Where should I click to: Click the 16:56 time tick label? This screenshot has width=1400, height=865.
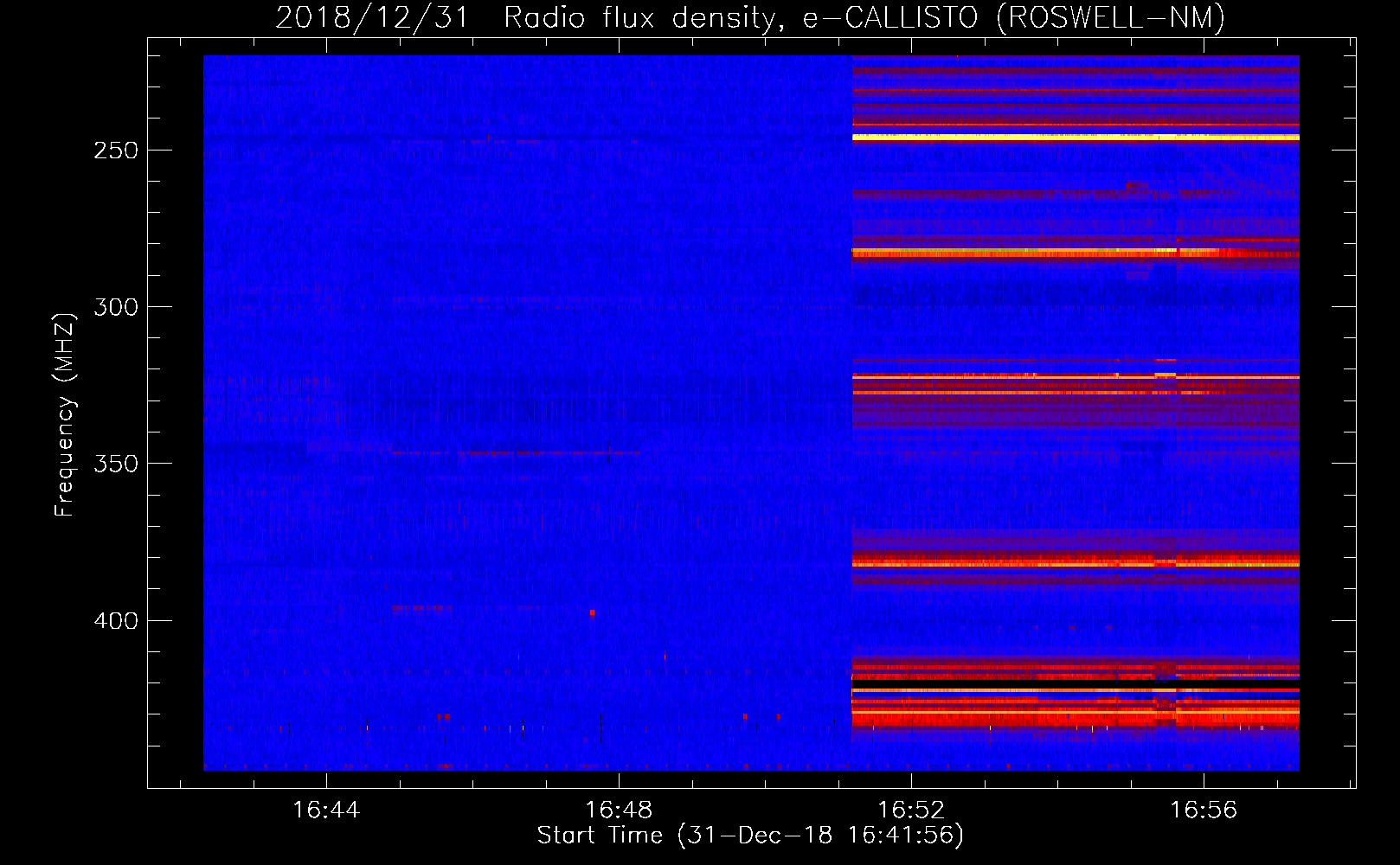pos(1204,811)
